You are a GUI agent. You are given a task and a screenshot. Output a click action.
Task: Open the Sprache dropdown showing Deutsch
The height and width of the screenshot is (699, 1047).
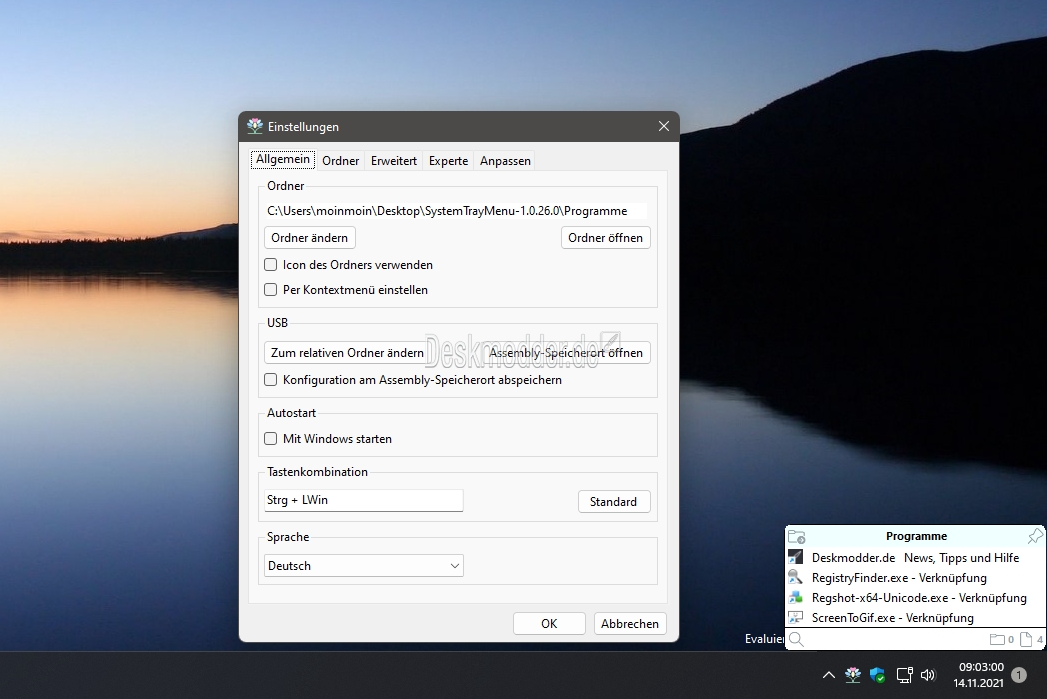pos(364,565)
